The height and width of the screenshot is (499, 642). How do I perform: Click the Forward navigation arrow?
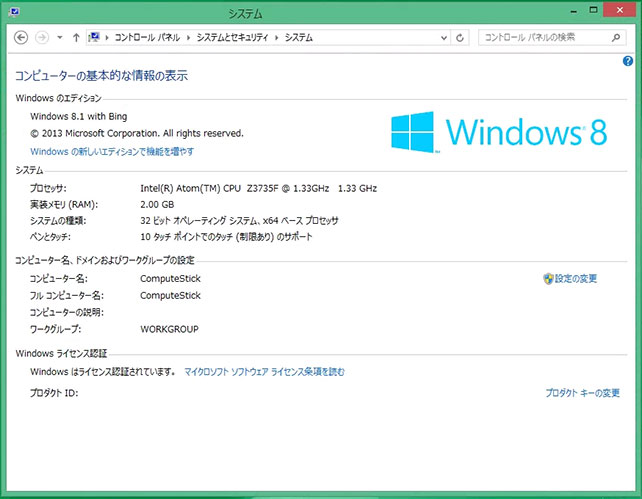coord(42,38)
